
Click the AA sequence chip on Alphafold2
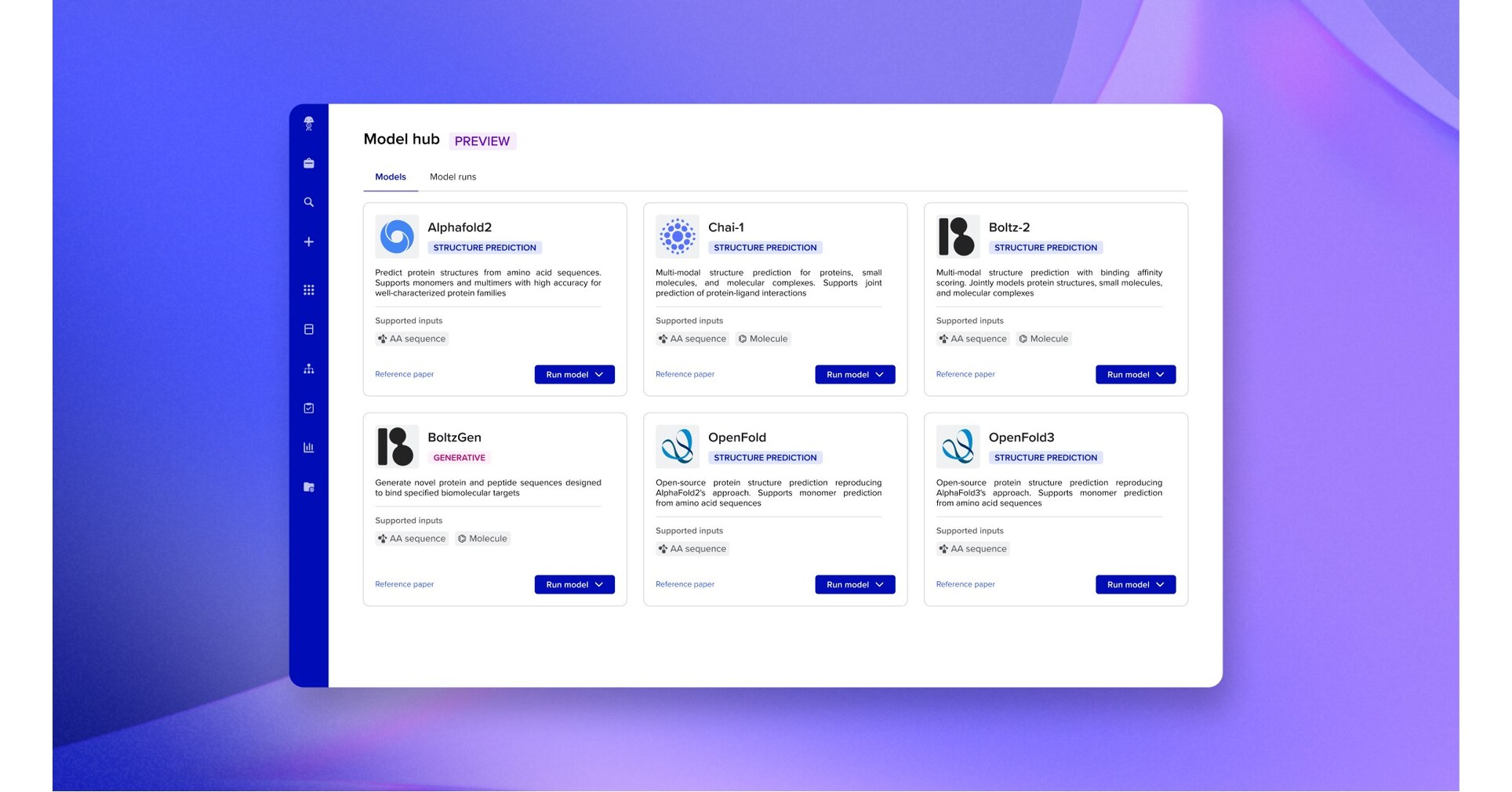point(412,340)
